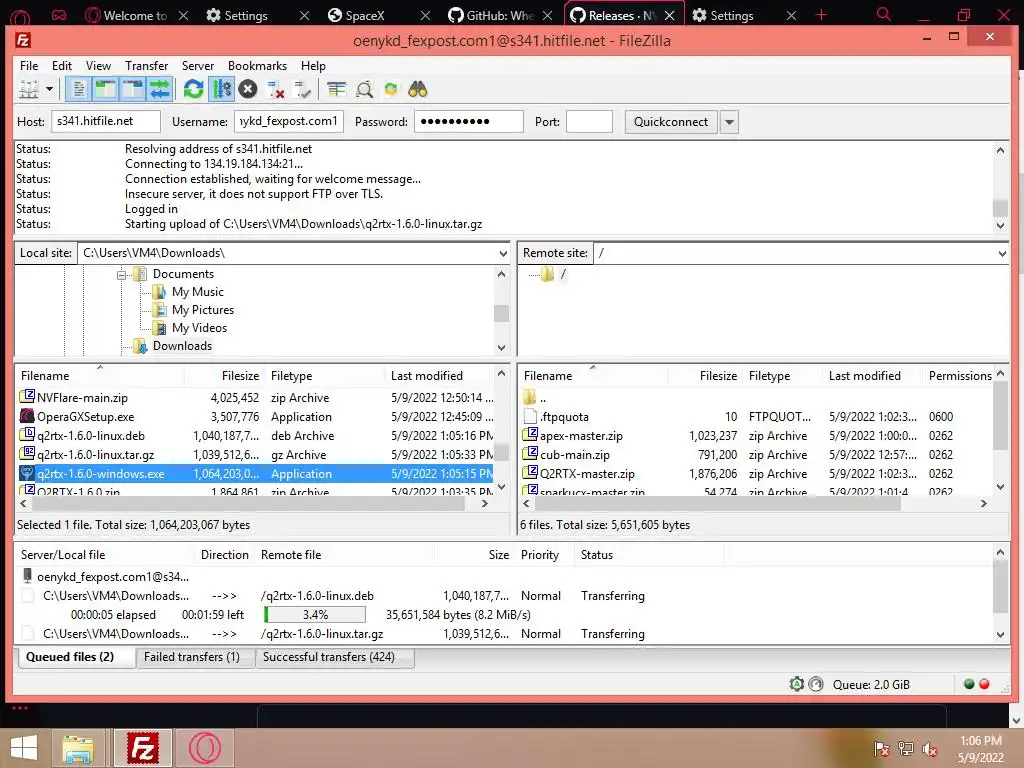This screenshot has width=1024, height=768.
Task: Select My Pictures folder in tree
Action: tap(203, 310)
